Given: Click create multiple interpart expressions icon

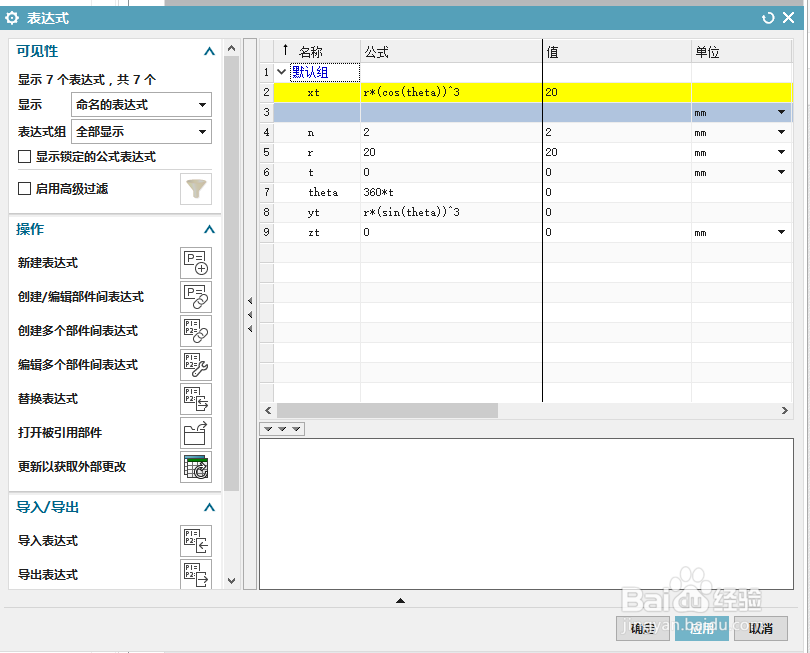Looking at the screenshot, I should click(196, 331).
